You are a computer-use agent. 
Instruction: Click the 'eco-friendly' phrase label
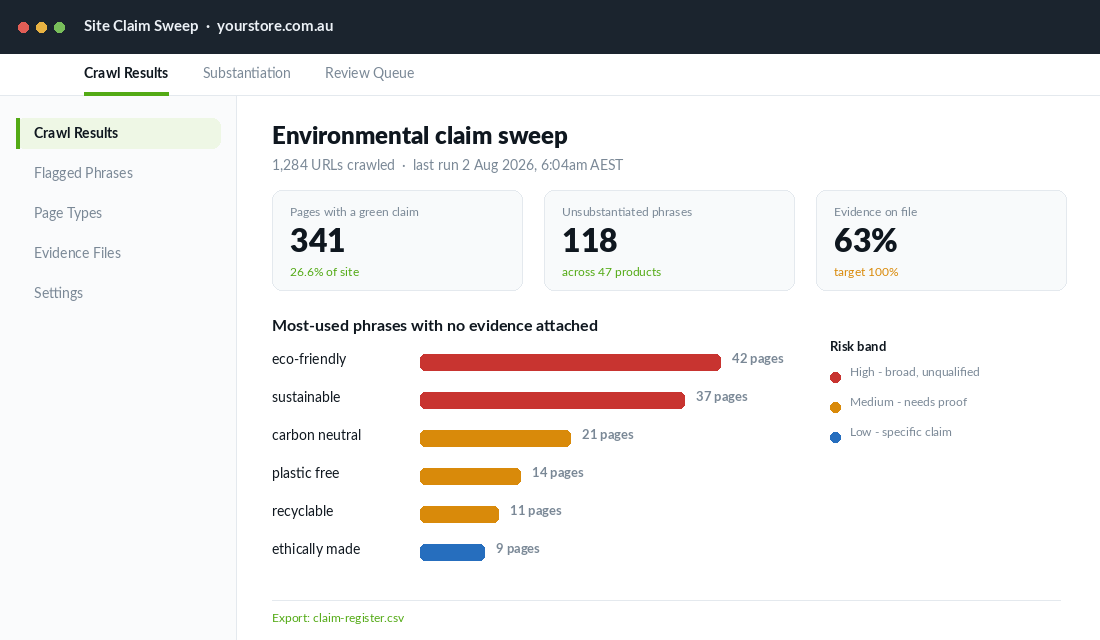309,359
